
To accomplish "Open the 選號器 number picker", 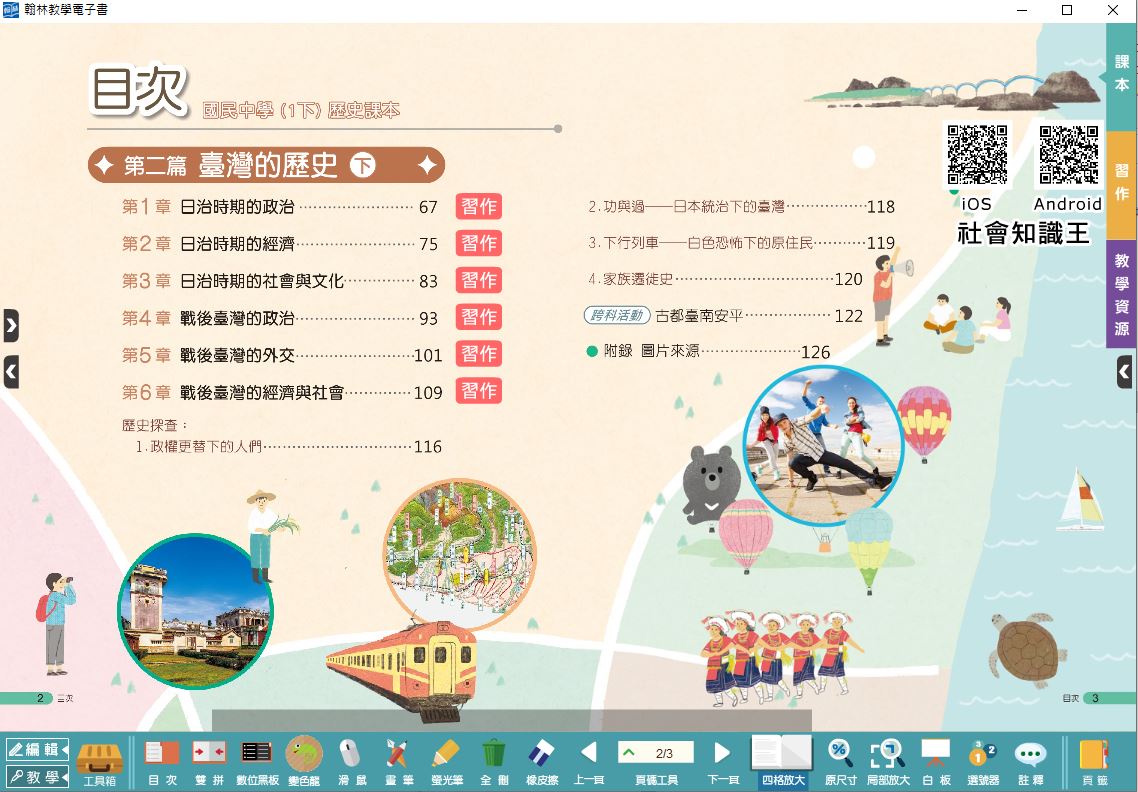I will [x=982, y=760].
